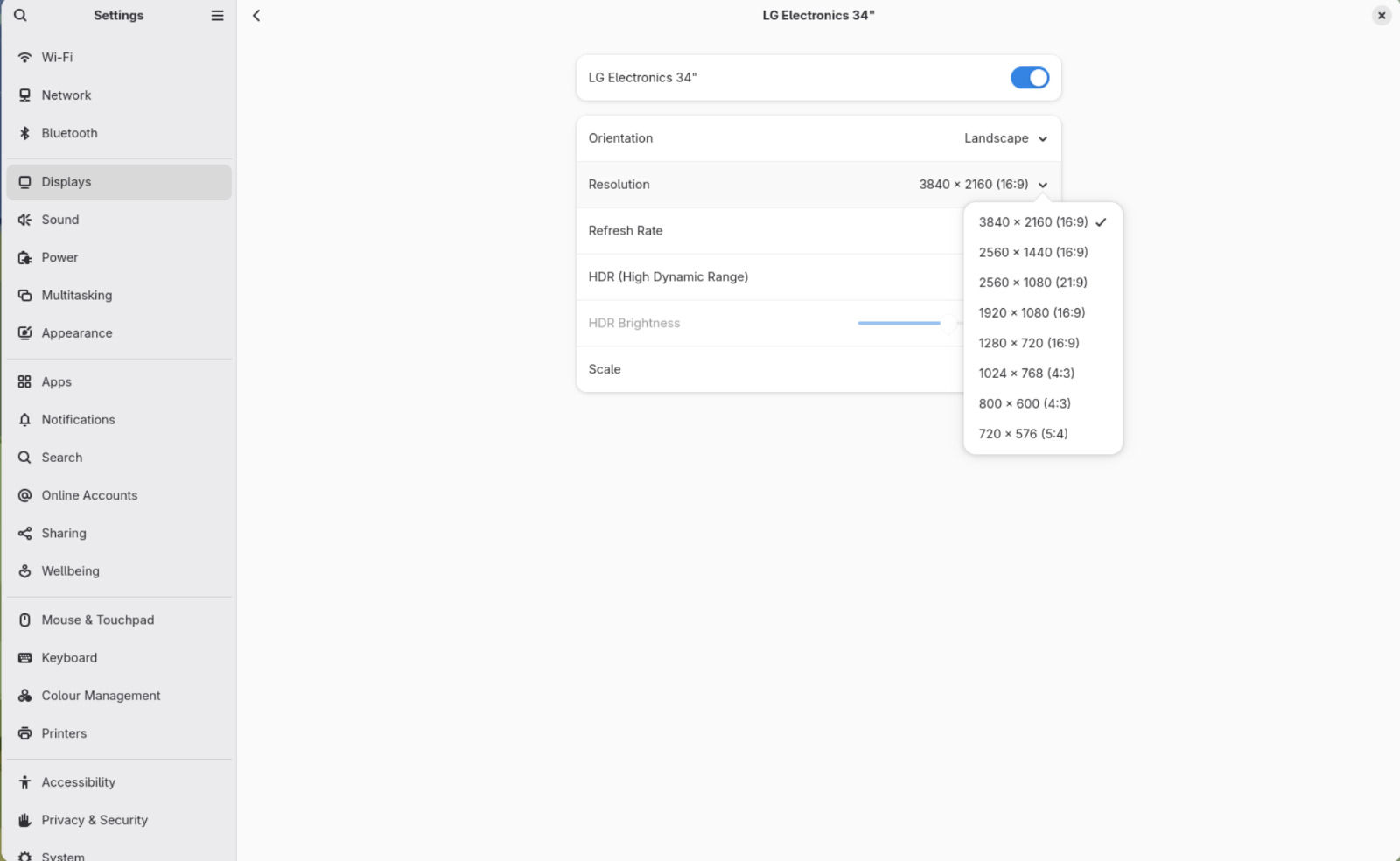Select the 720 × 576 (5:4) option
The height and width of the screenshot is (861, 1400).
(1023, 434)
